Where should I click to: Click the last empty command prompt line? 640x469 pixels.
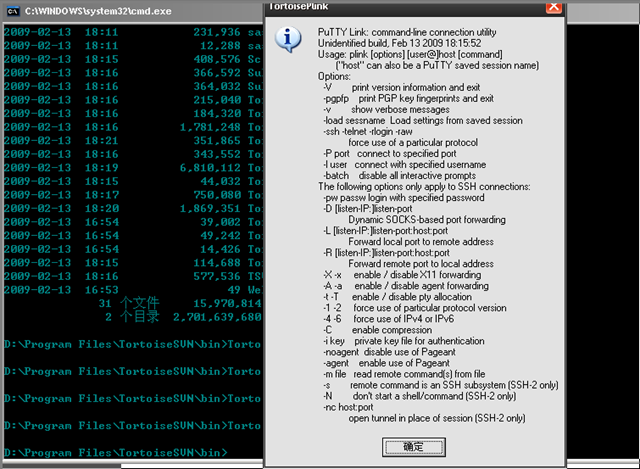(x=116, y=453)
